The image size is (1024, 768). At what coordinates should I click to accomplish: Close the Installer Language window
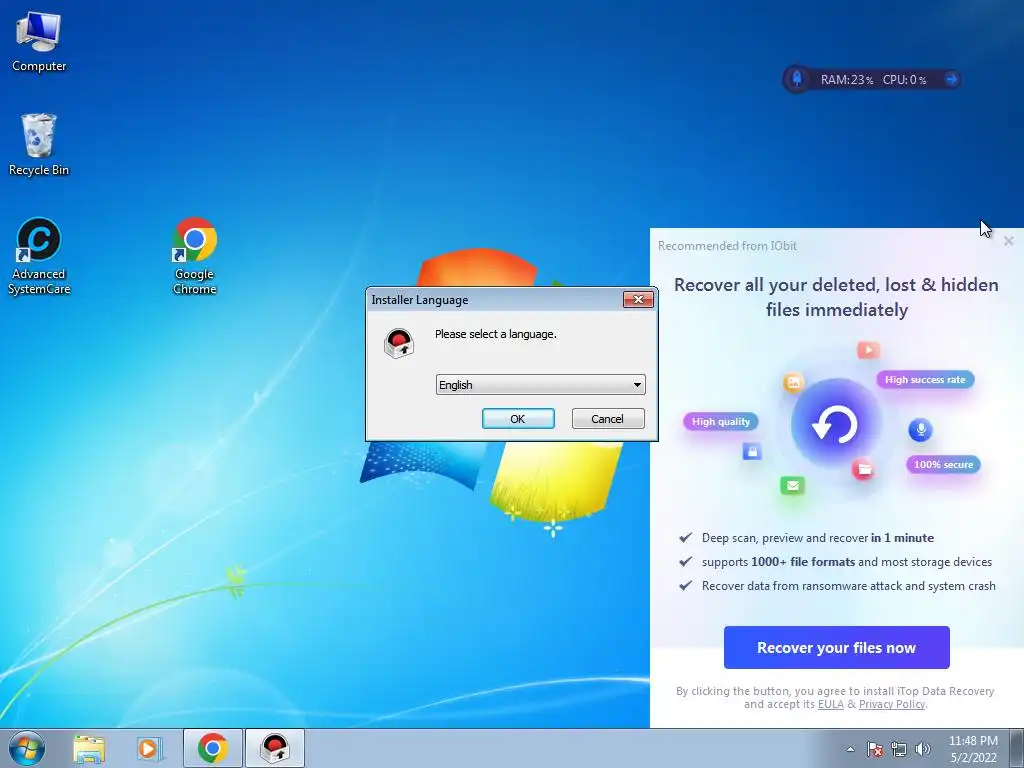point(638,299)
